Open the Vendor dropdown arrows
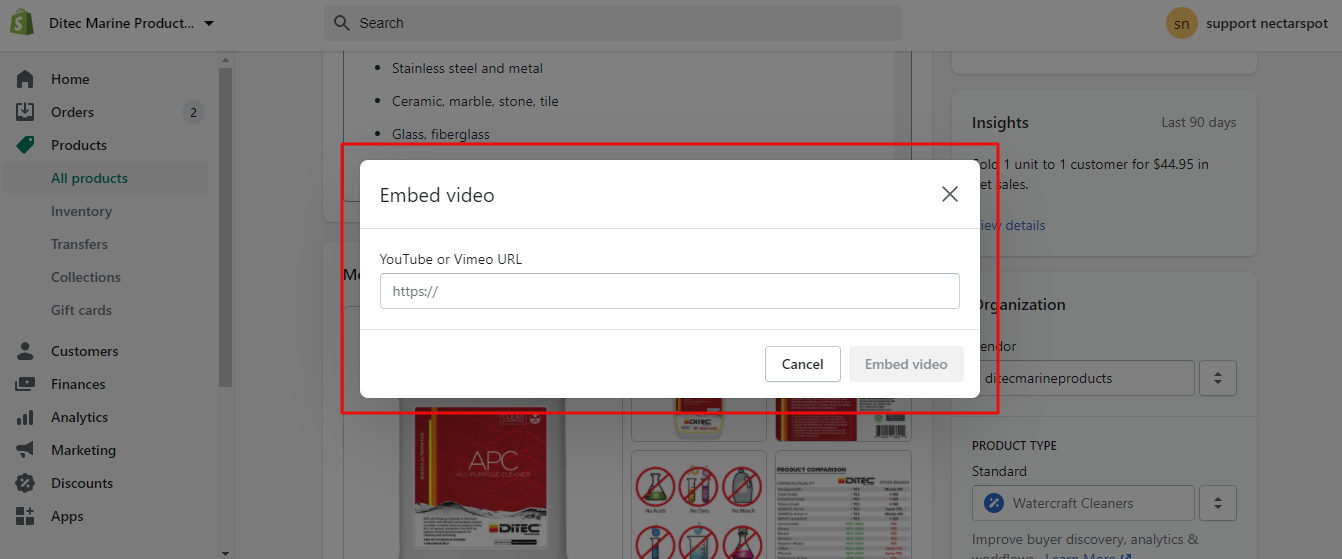Screen dimensions: 1342x559 (x=1218, y=378)
